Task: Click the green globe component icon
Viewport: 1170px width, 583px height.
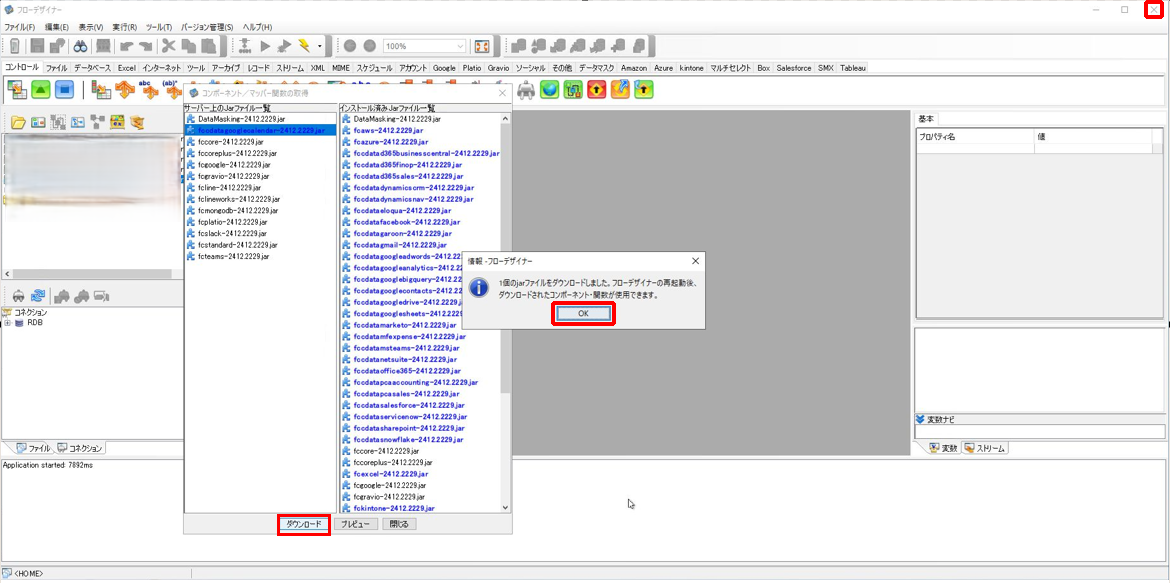Action: tap(549, 90)
